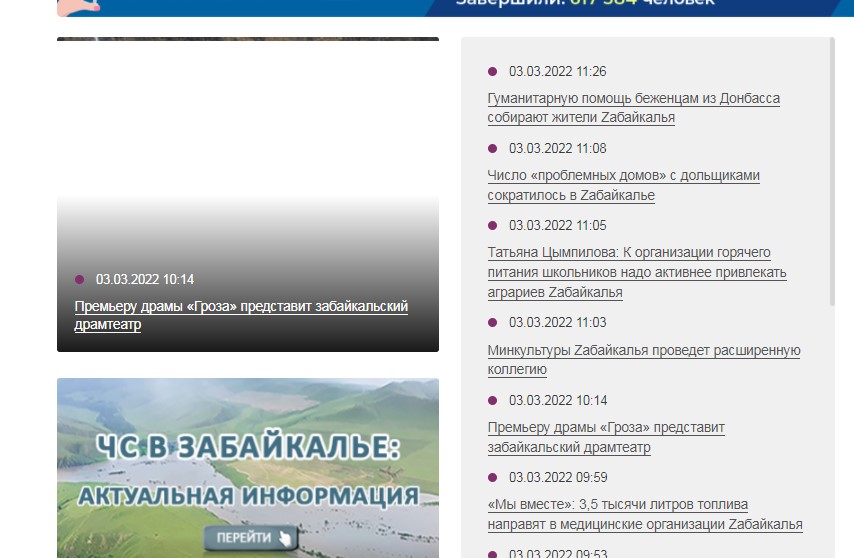Click purple bullet beside 03.03.2022 09:59
Image resolution: width=854 pixels, height=558 pixels.
pos(492,478)
